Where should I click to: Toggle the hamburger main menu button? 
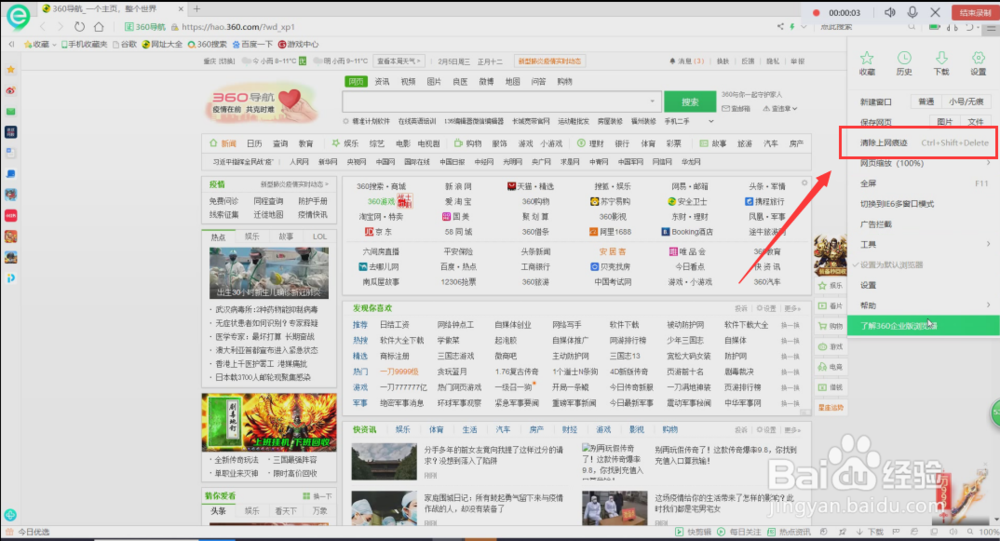pyautogui.click(x=990, y=29)
